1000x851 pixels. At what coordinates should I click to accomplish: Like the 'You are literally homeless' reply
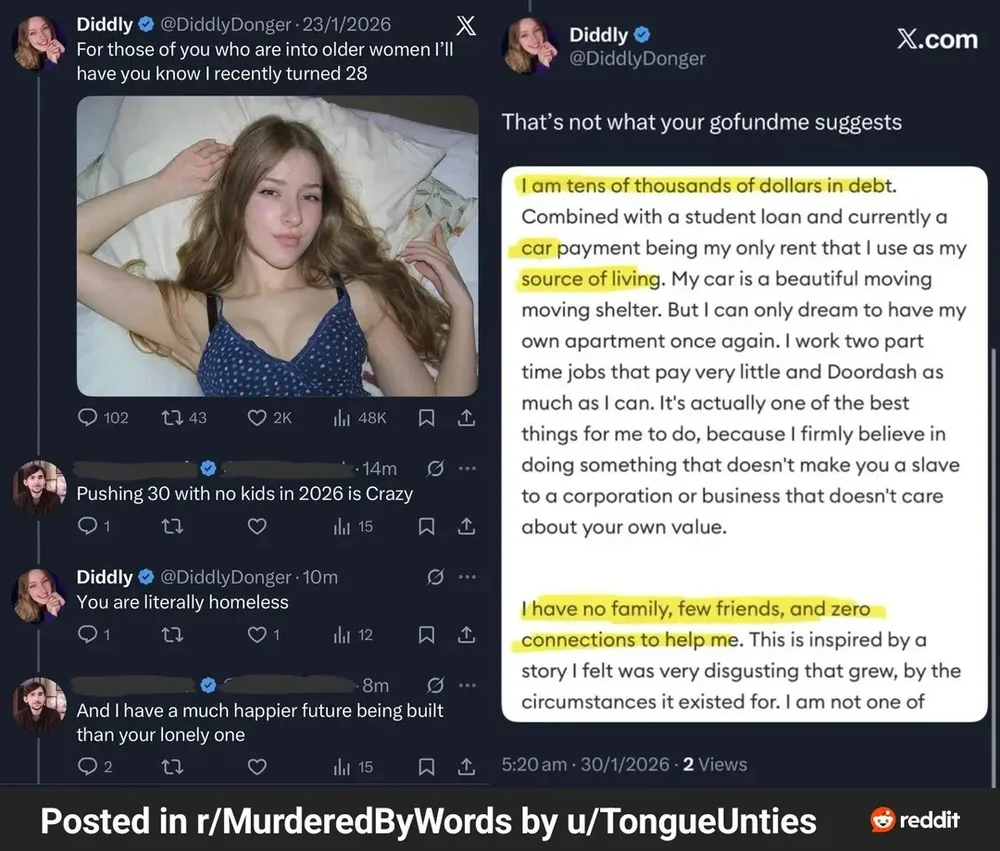tap(257, 634)
